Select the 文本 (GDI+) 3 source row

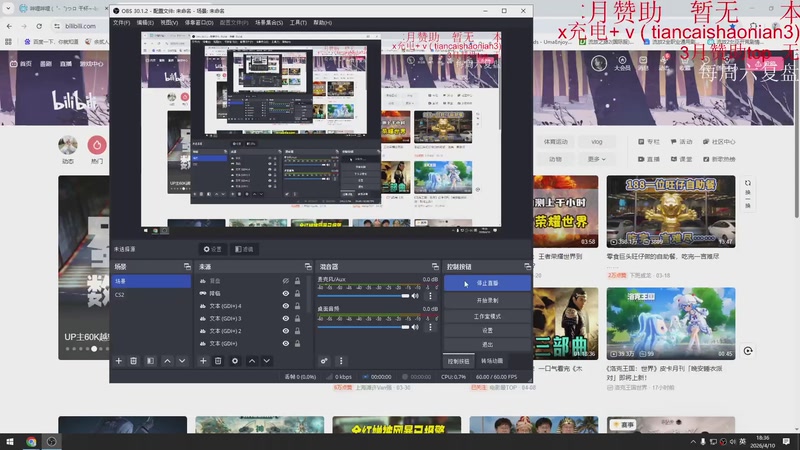coord(249,318)
